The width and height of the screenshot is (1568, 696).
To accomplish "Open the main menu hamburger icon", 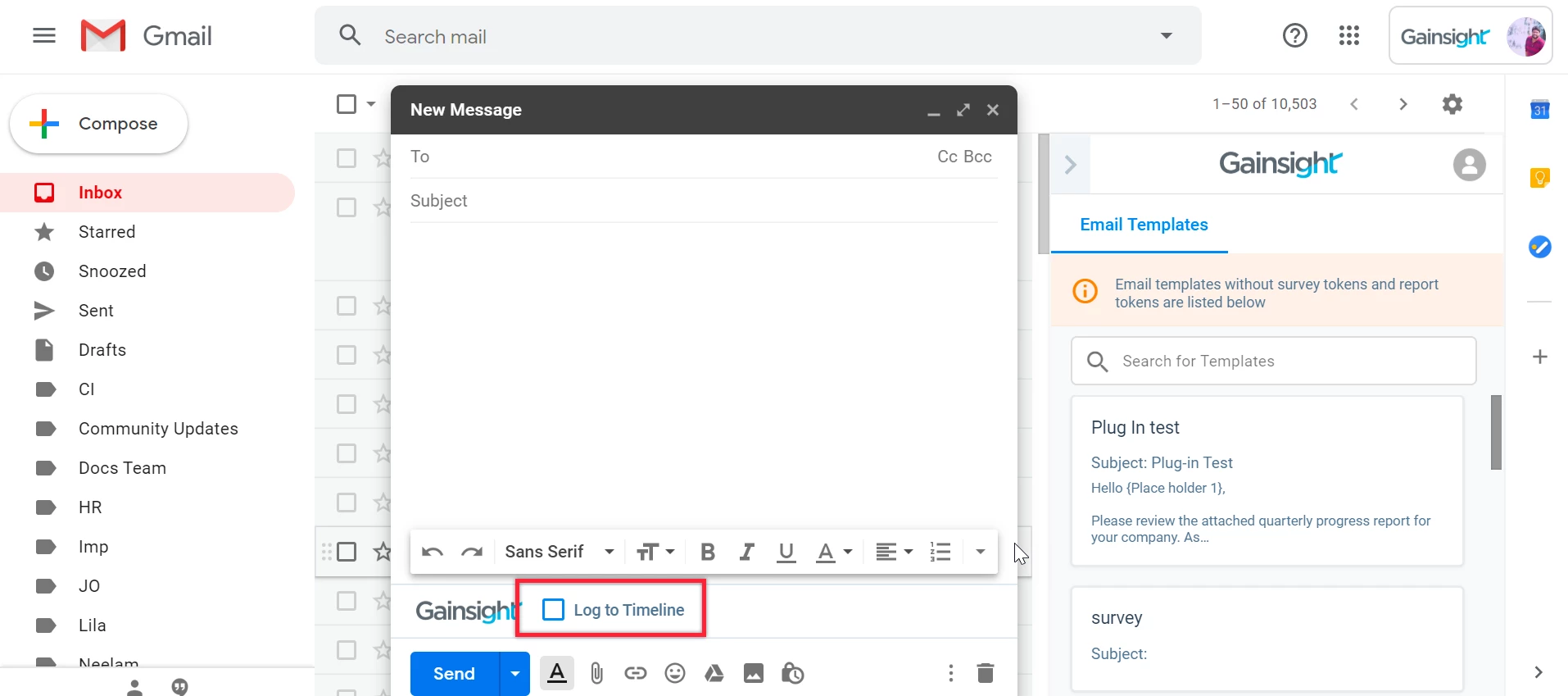I will click(x=44, y=35).
